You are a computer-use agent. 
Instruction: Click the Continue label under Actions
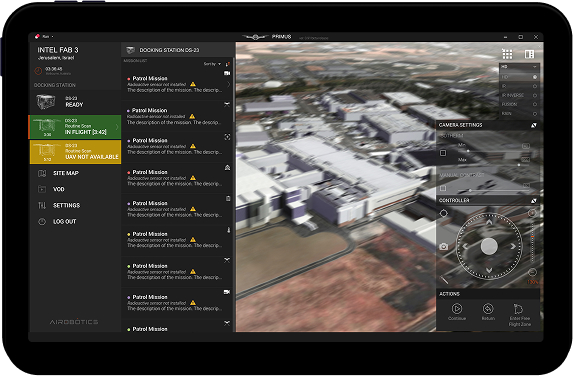coord(457,318)
